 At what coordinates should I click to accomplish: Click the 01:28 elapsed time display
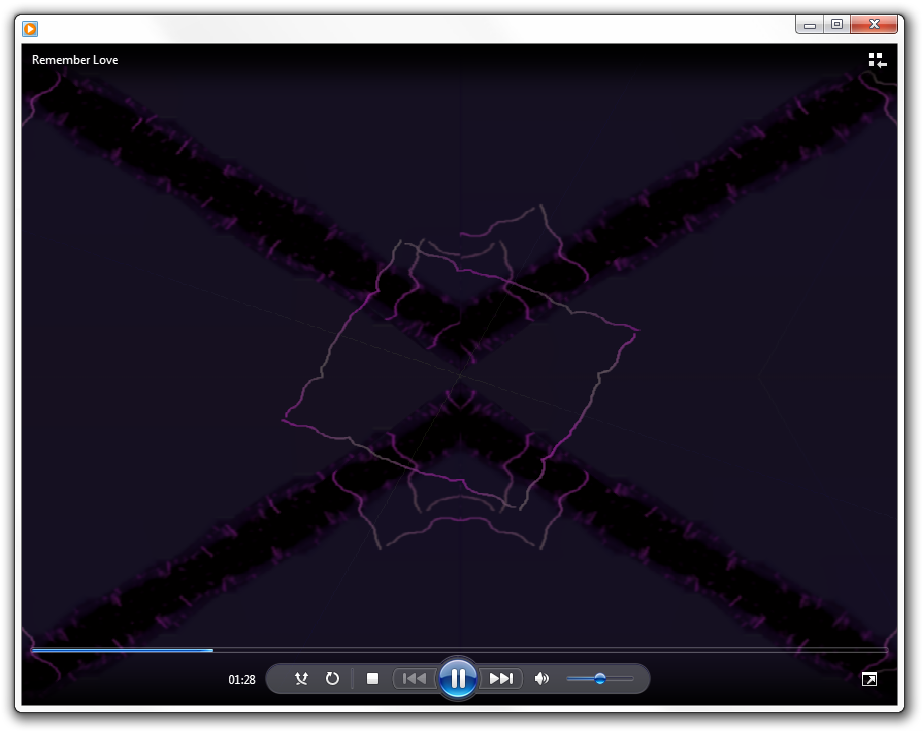(242, 679)
